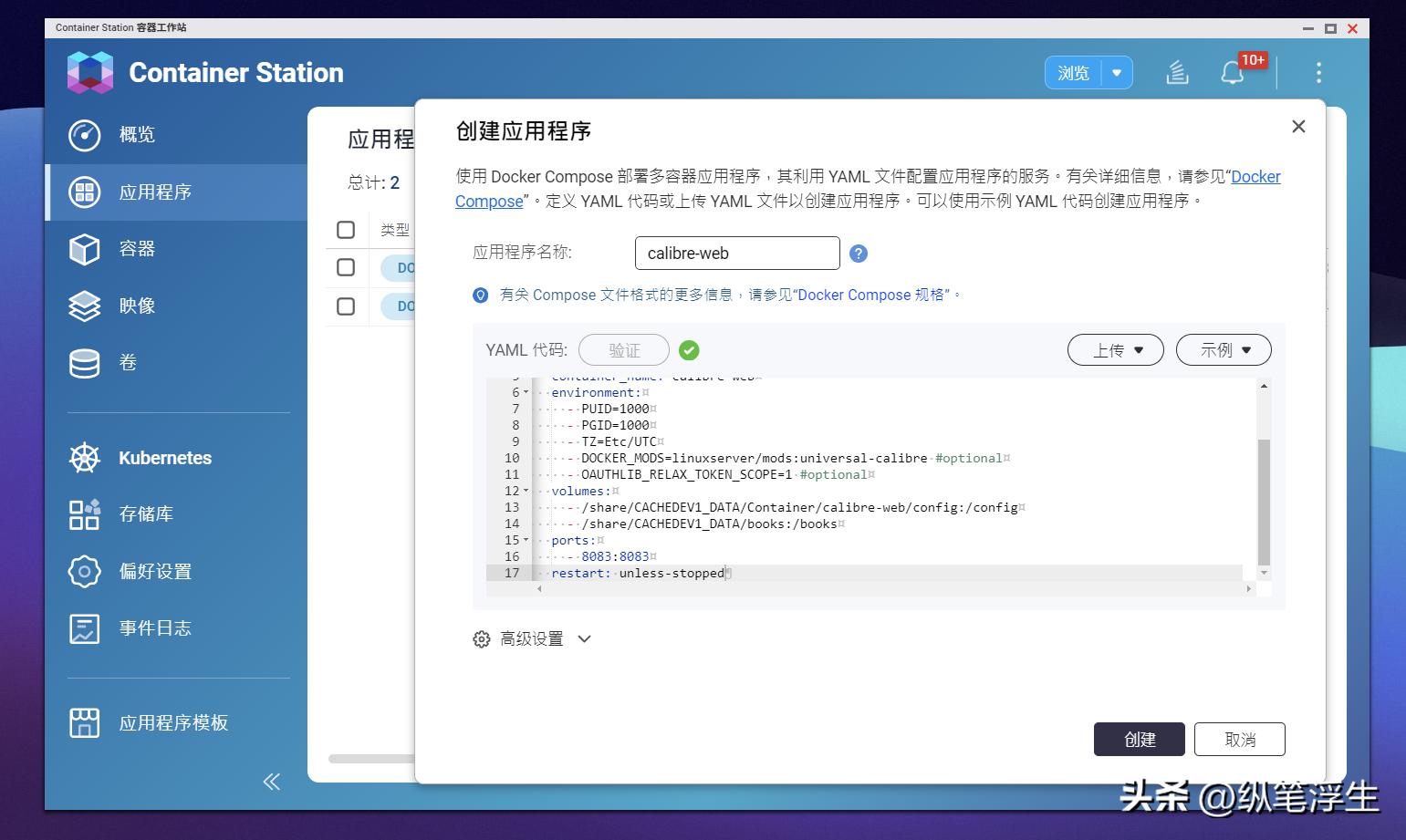This screenshot has width=1406, height=840.
Task: Collapse the volumes block fold arrow, line 12
Action: click(x=526, y=492)
